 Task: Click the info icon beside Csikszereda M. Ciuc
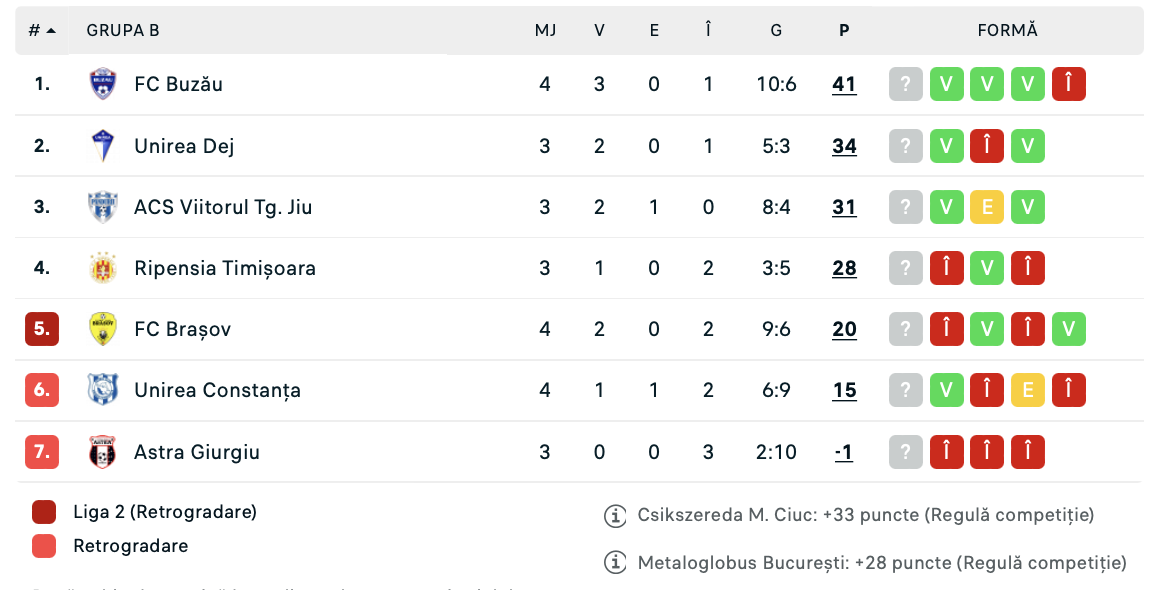615,516
